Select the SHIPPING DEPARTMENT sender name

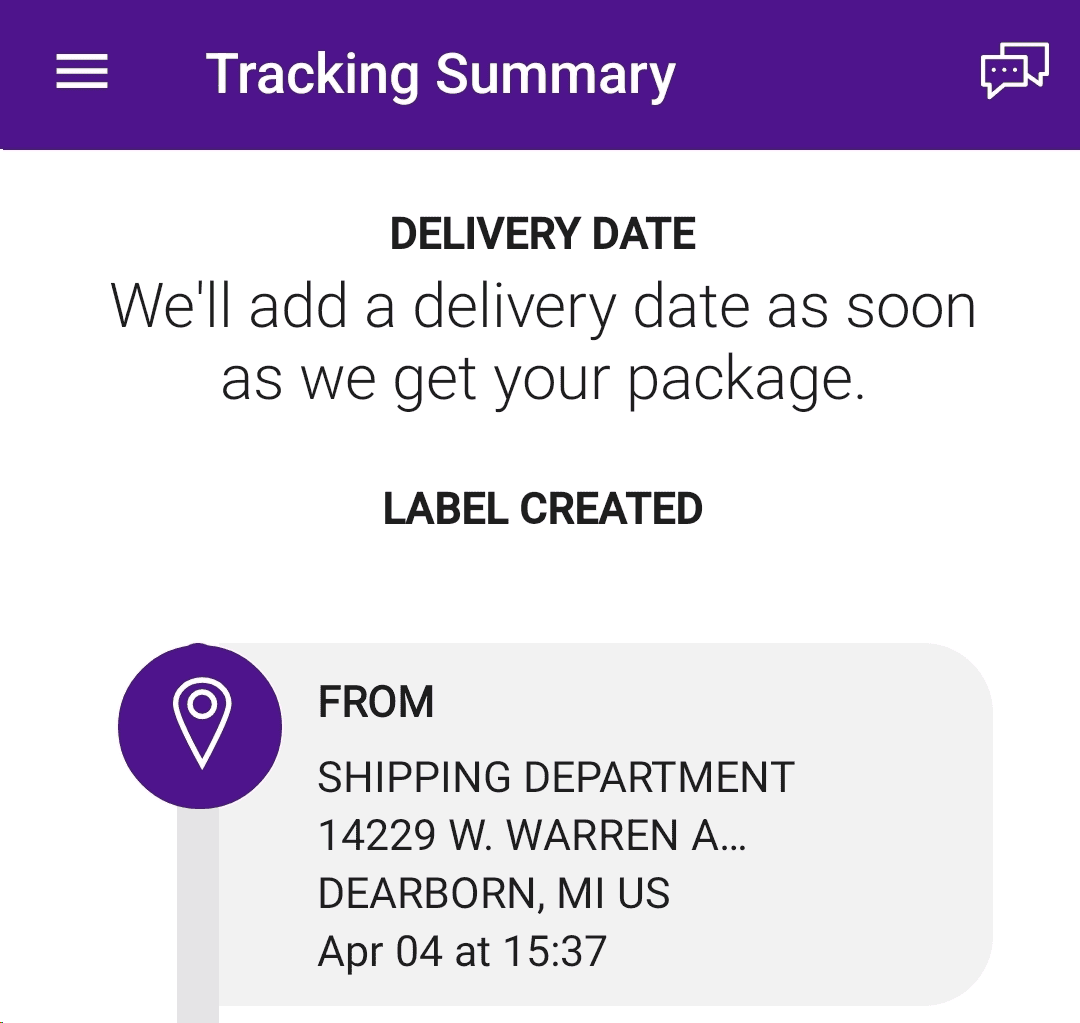click(x=555, y=777)
